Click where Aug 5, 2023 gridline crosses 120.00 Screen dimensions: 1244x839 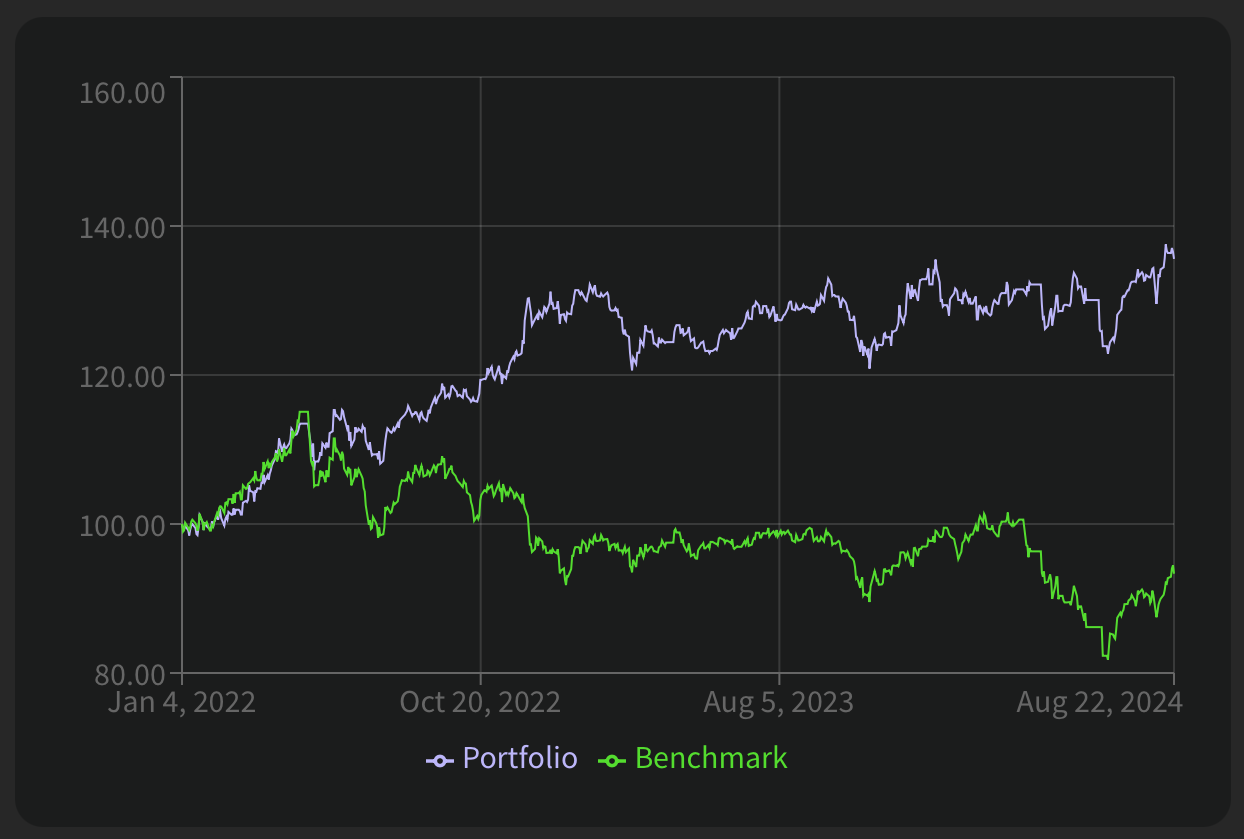(779, 375)
